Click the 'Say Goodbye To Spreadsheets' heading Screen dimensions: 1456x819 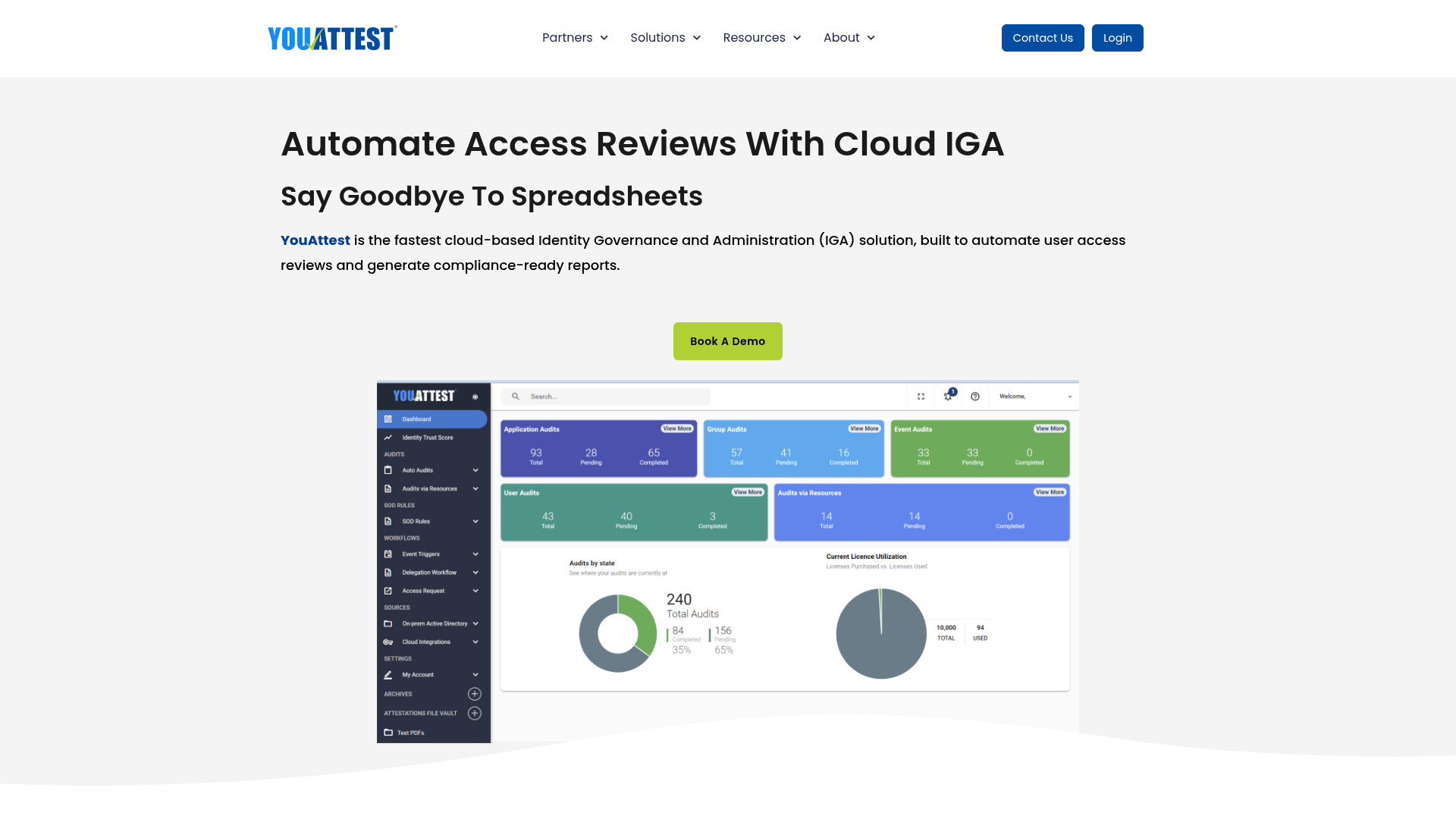pos(491,196)
